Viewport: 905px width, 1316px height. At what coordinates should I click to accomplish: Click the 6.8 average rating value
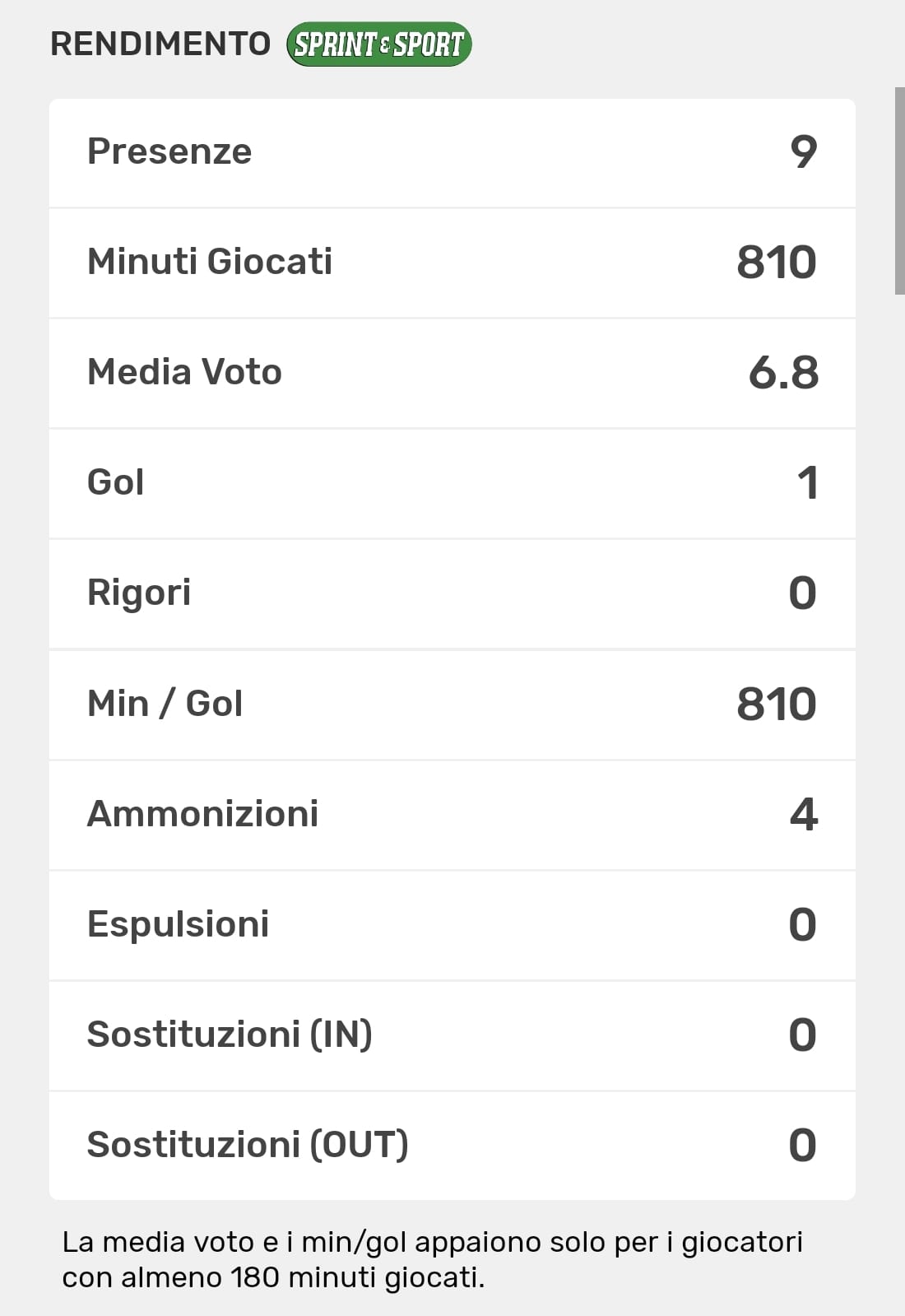pyautogui.click(x=783, y=373)
